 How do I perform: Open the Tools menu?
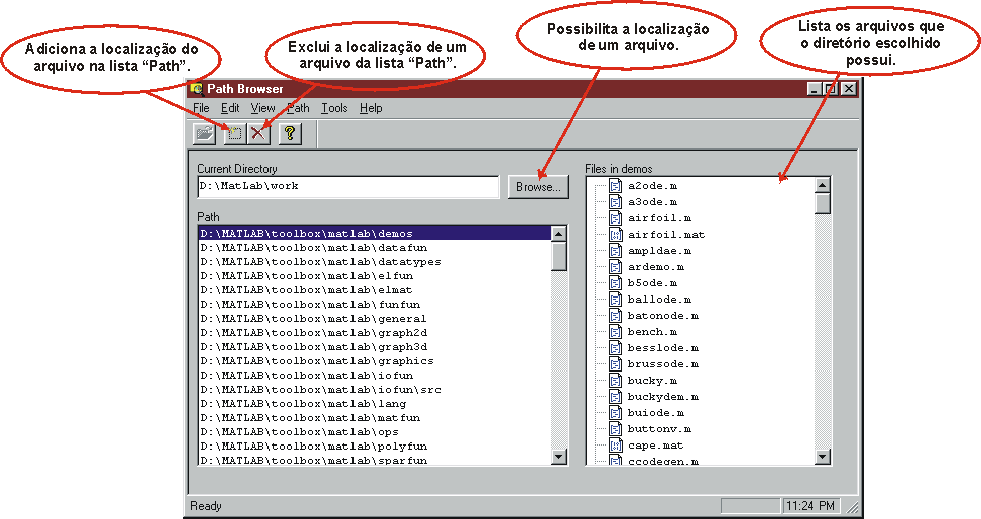tap(334, 108)
